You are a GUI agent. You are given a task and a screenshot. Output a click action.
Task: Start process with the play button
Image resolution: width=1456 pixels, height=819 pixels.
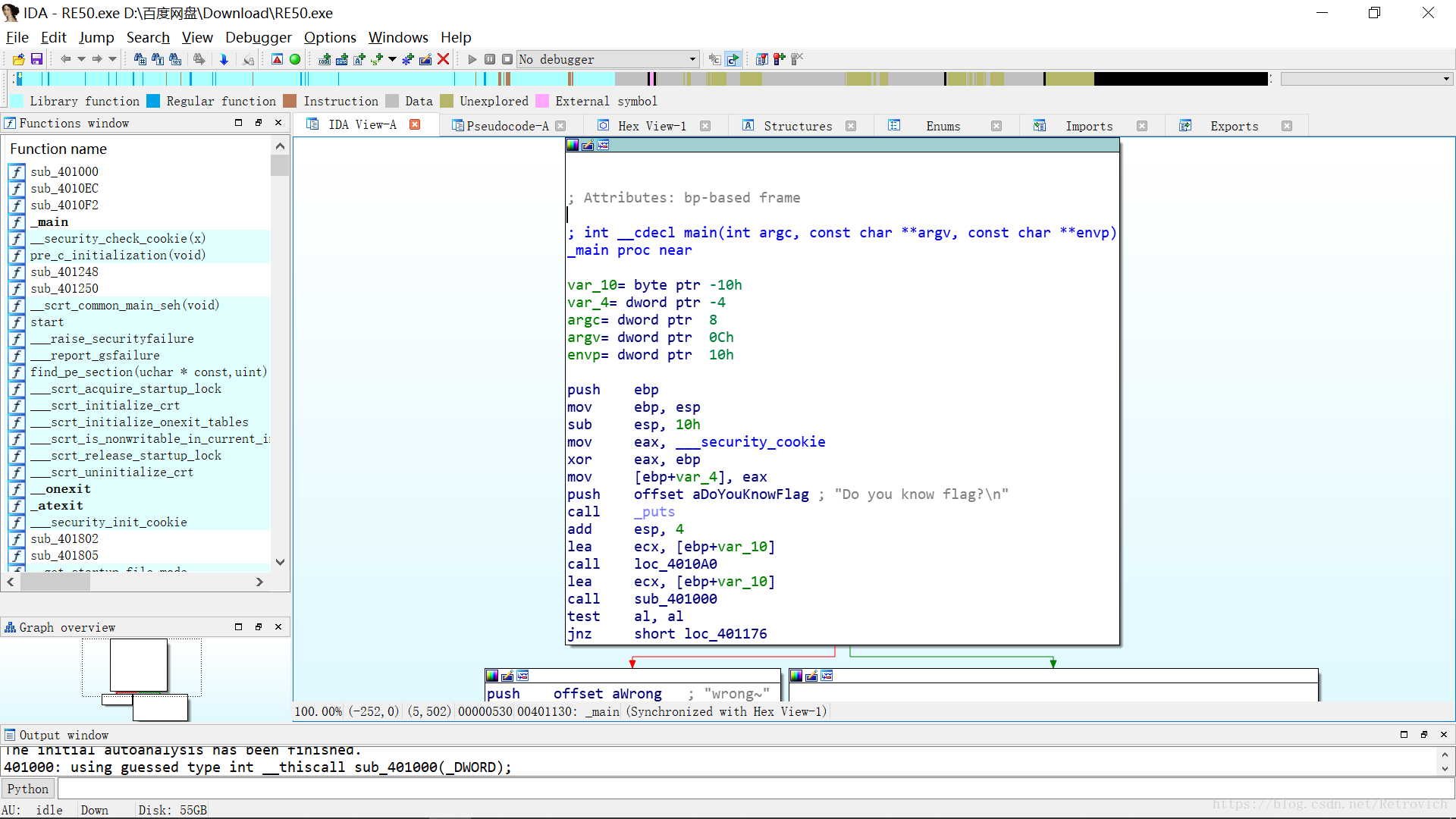(472, 59)
